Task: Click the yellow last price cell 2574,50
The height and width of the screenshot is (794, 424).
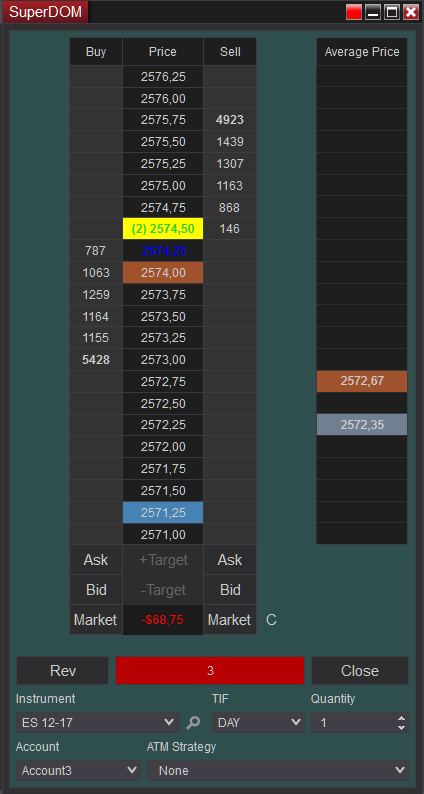Action: (x=163, y=229)
